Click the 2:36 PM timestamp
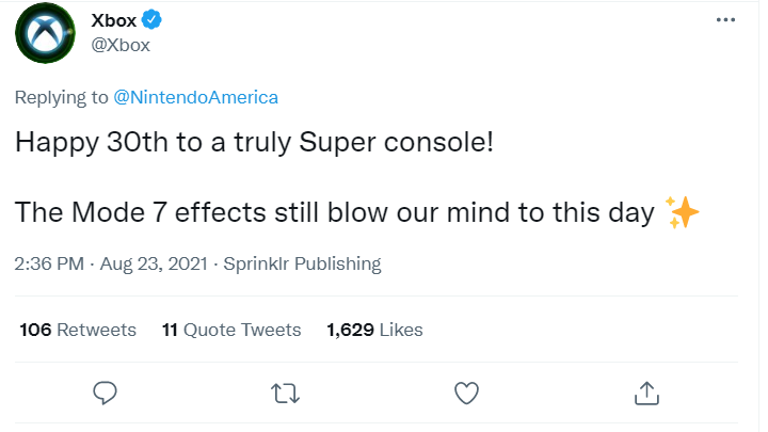Viewport: 768px width, 432px height. (49, 264)
